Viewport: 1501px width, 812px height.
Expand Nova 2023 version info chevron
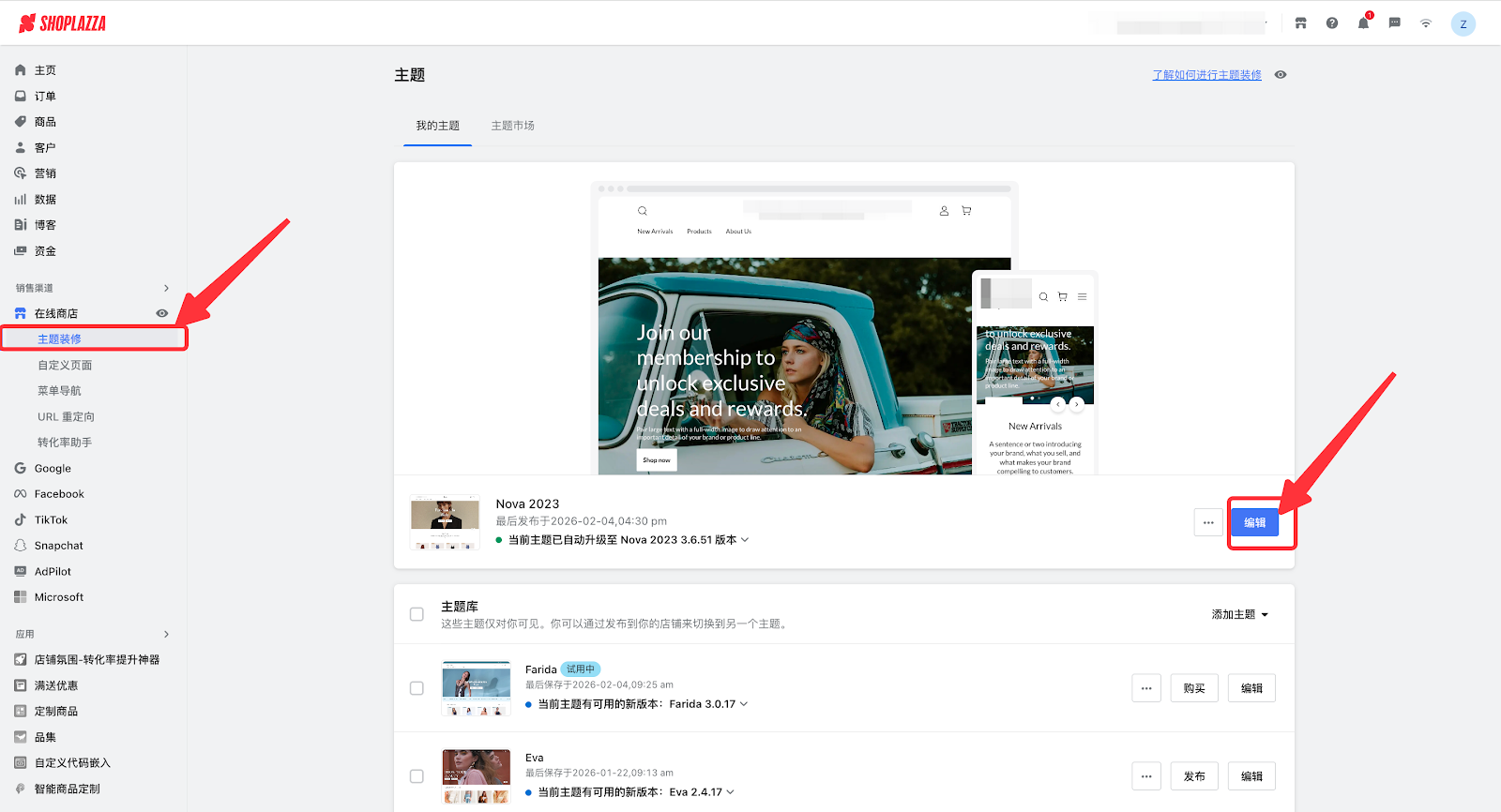point(745,540)
